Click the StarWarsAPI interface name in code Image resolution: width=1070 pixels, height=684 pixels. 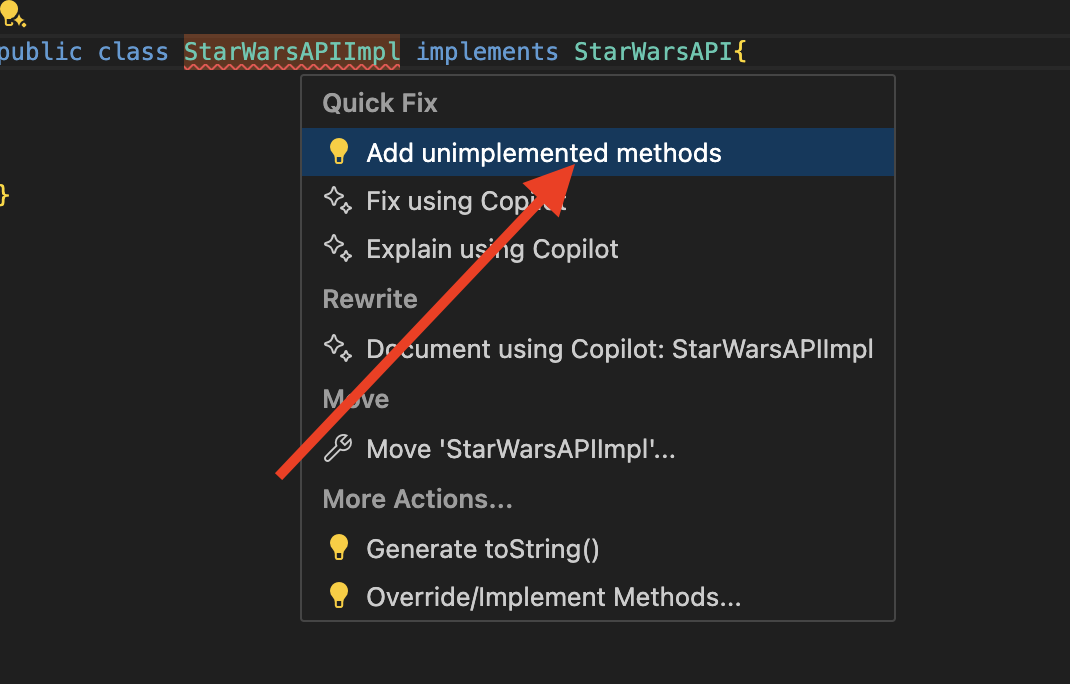coord(654,52)
